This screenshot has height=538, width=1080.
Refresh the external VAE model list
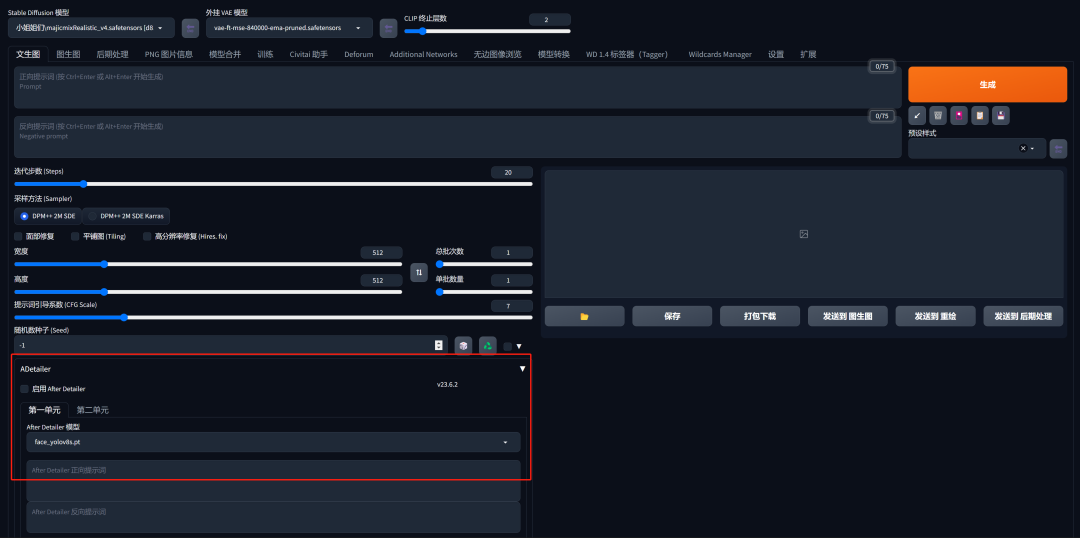(388, 28)
